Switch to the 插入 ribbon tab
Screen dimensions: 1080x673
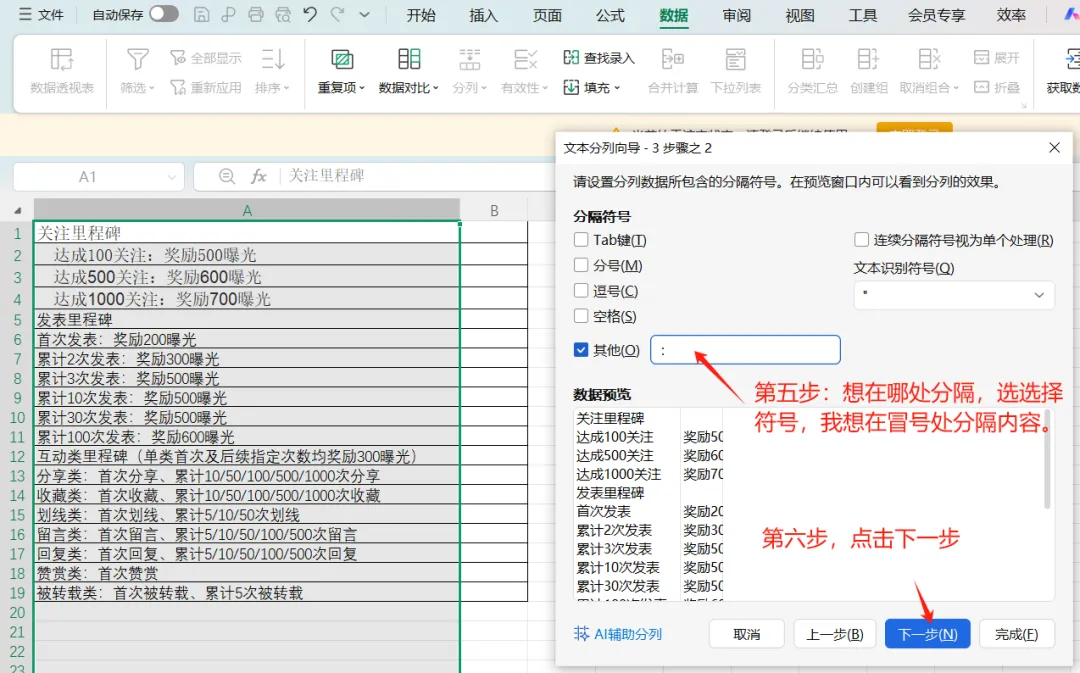click(484, 15)
